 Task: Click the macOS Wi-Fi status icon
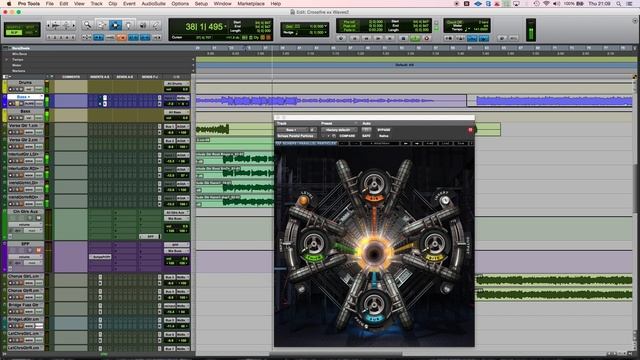(x=546, y=4)
